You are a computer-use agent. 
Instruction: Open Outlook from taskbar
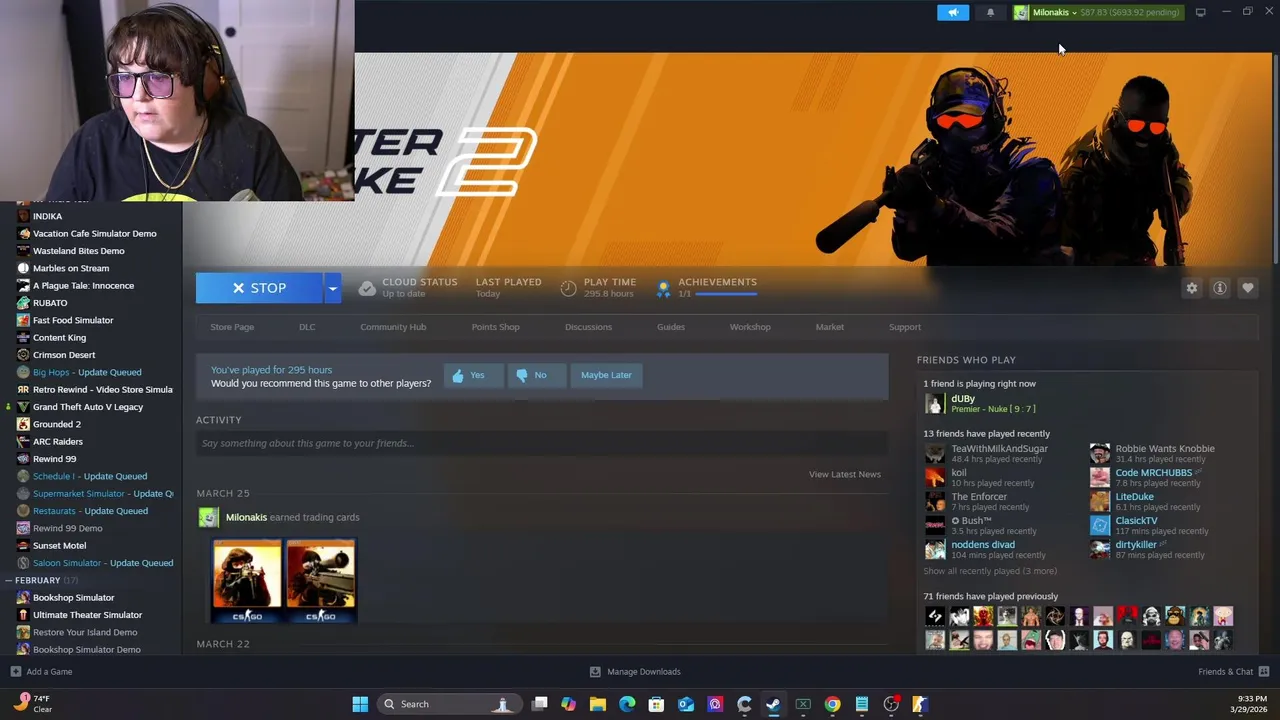(686, 704)
